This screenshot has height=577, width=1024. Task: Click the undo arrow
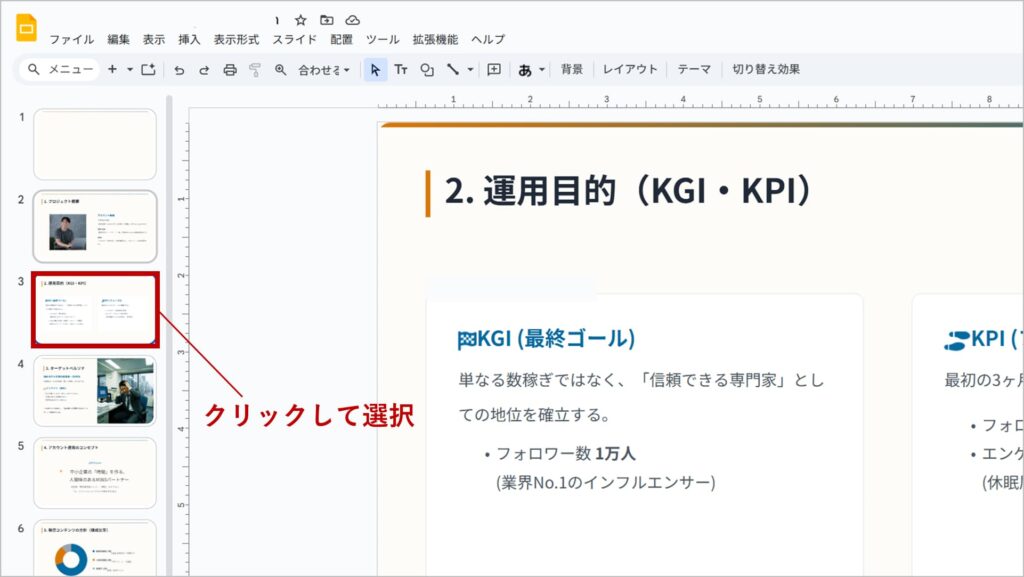point(179,70)
